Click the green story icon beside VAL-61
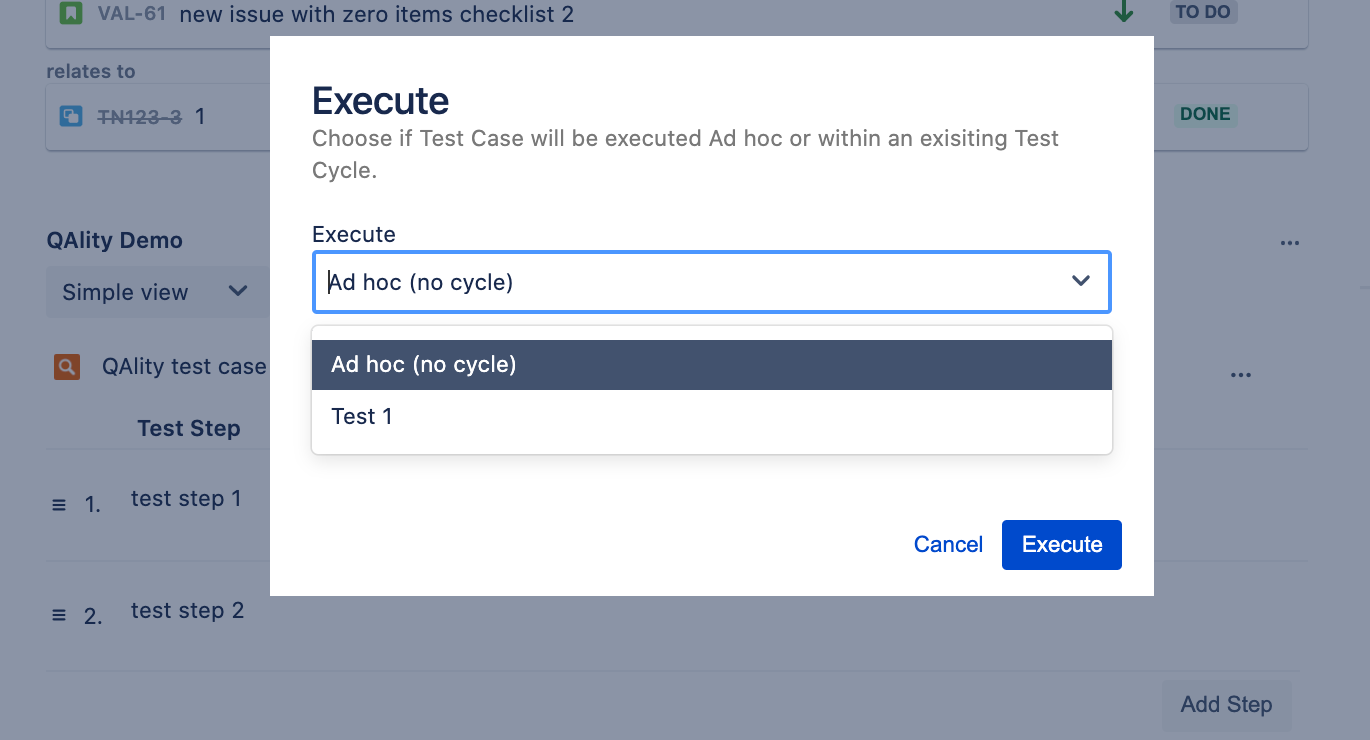 coord(71,14)
